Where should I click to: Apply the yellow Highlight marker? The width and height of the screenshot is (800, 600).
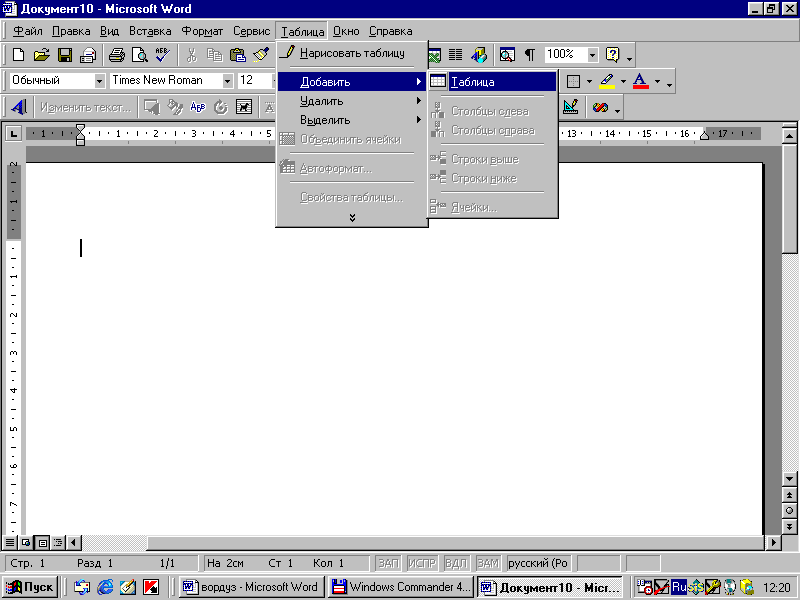coord(607,81)
